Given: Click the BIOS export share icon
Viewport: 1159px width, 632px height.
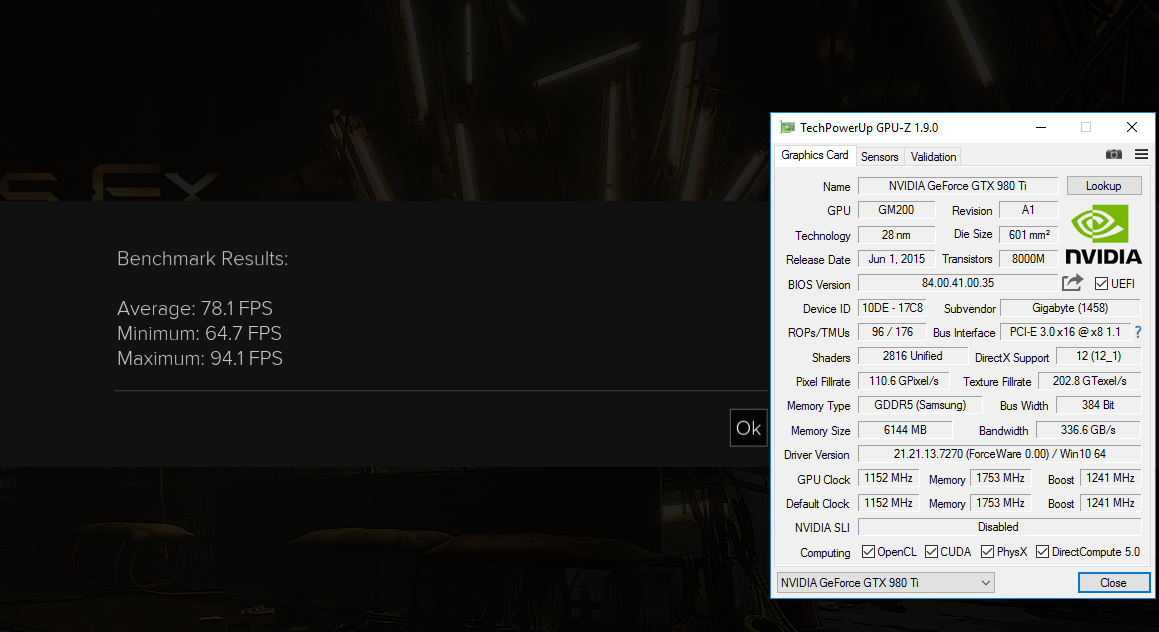Looking at the screenshot, I should pos(1072,283).
